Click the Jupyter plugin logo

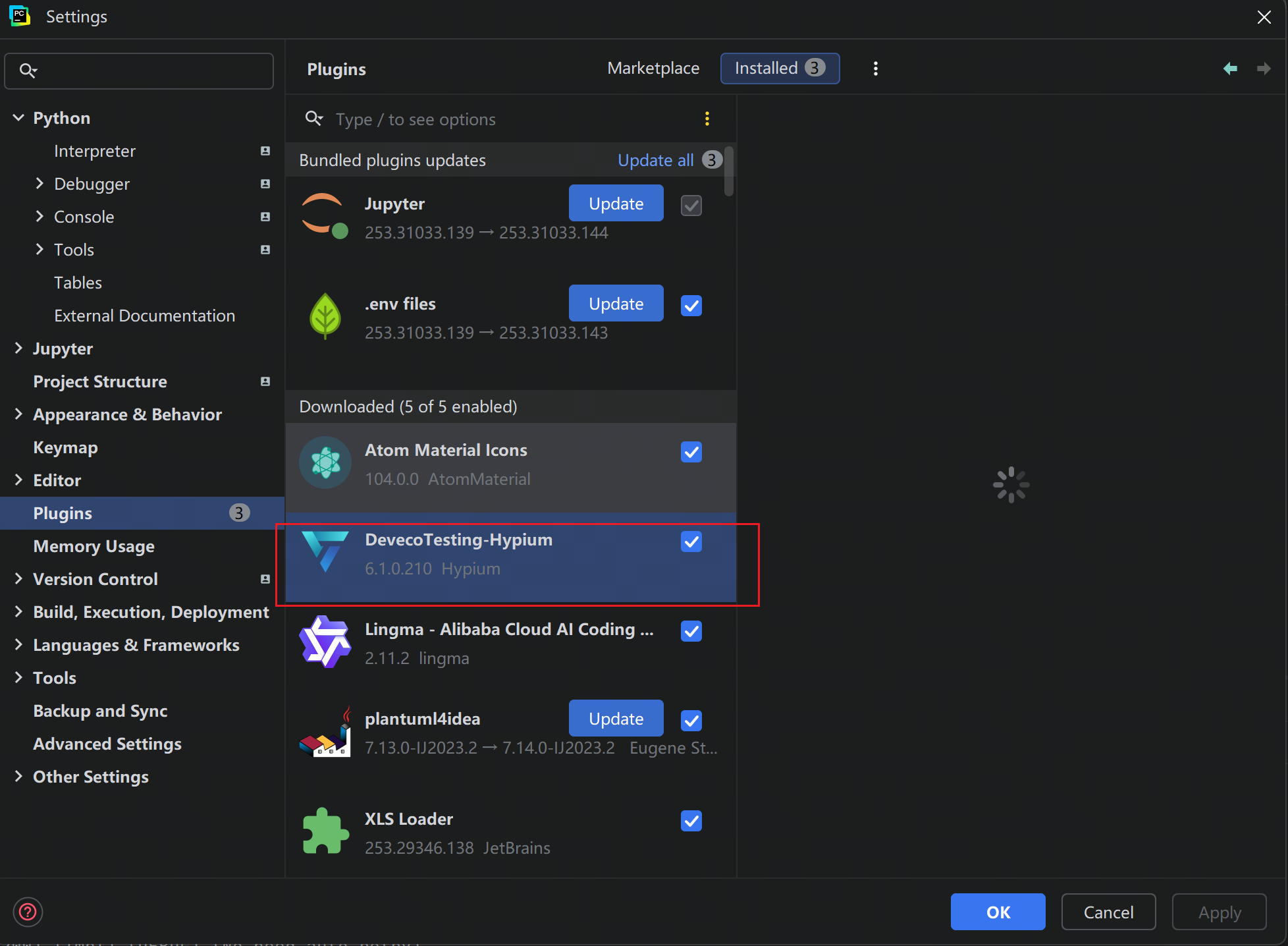point(325,215)
